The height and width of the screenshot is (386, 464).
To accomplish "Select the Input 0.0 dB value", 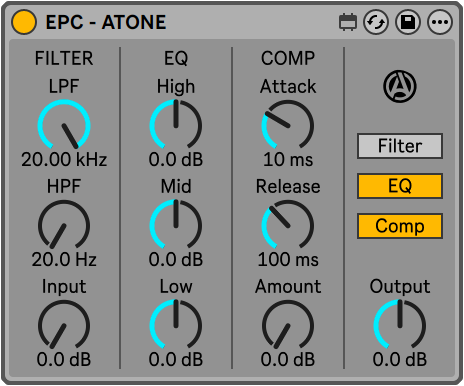I will tap(64, 359).
